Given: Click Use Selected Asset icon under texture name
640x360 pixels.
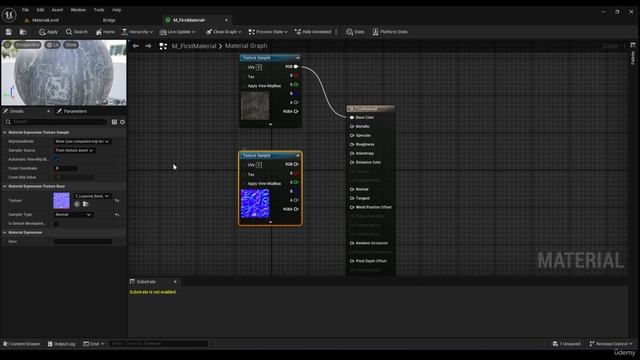Looking at the screenshot, I should point(77,204).
